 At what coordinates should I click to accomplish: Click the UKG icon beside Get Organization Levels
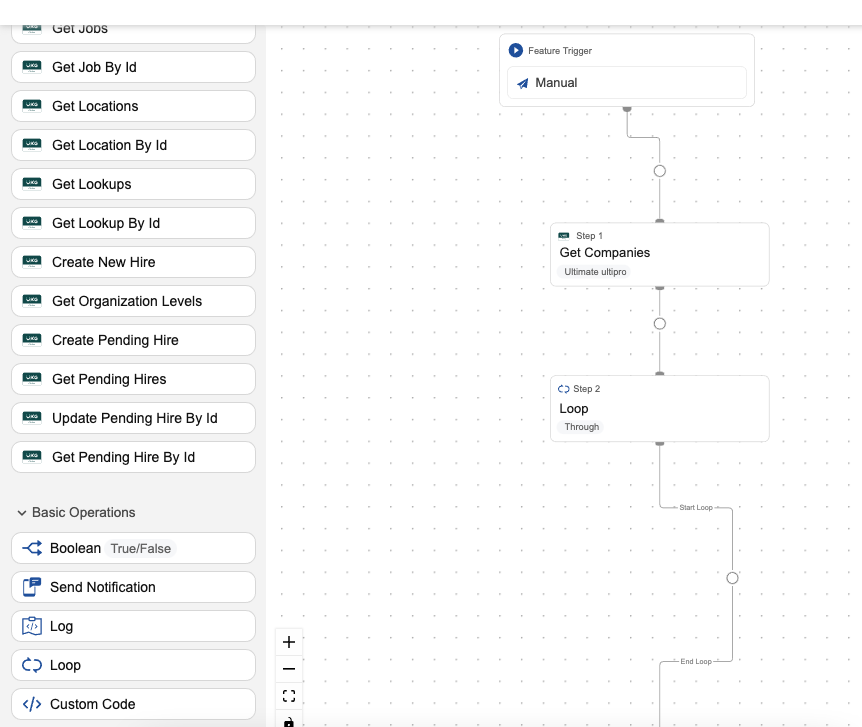click(32, 301)
